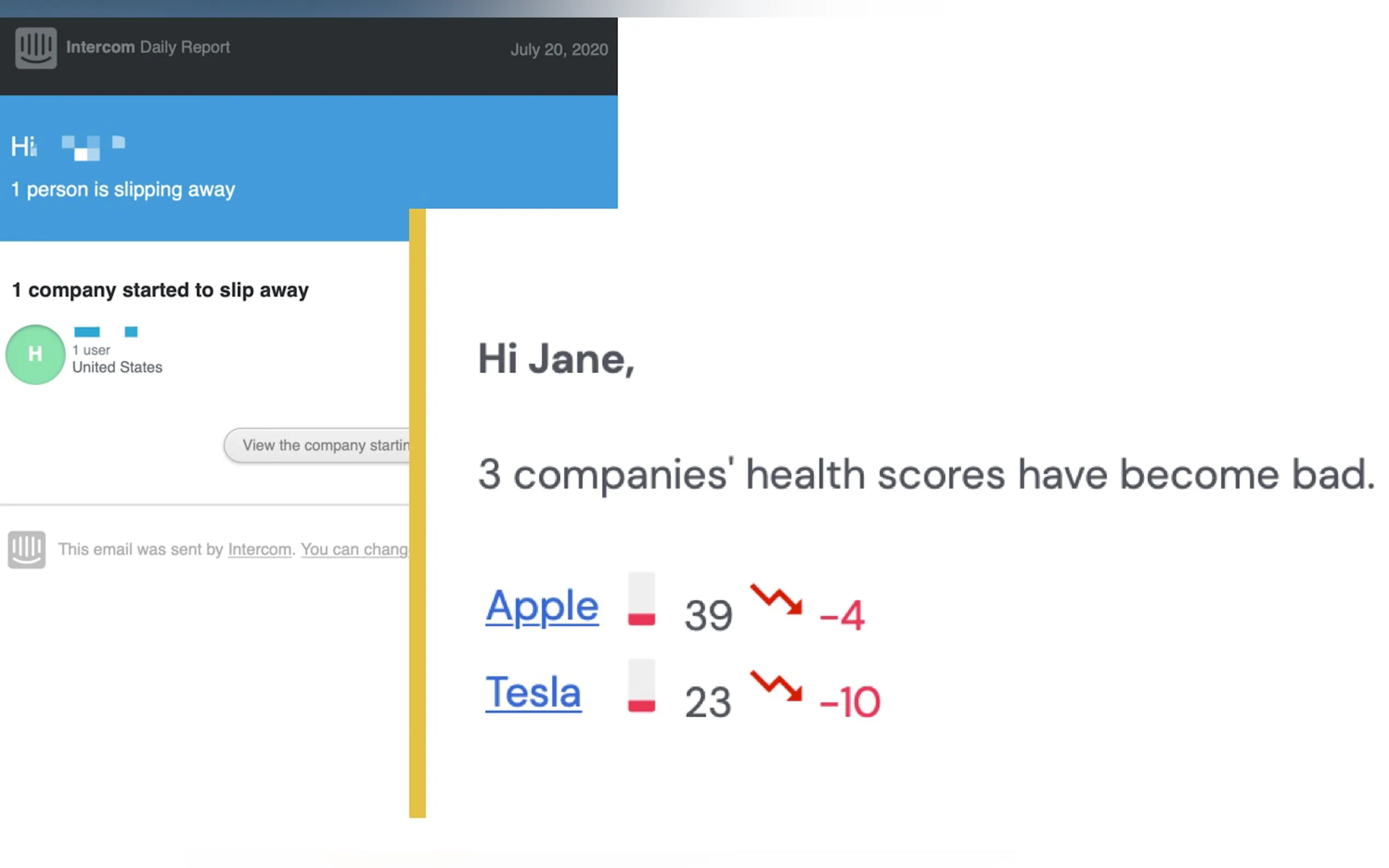Click the 'You can change' settings link
1389x868 pixels.
coord(354,549)
